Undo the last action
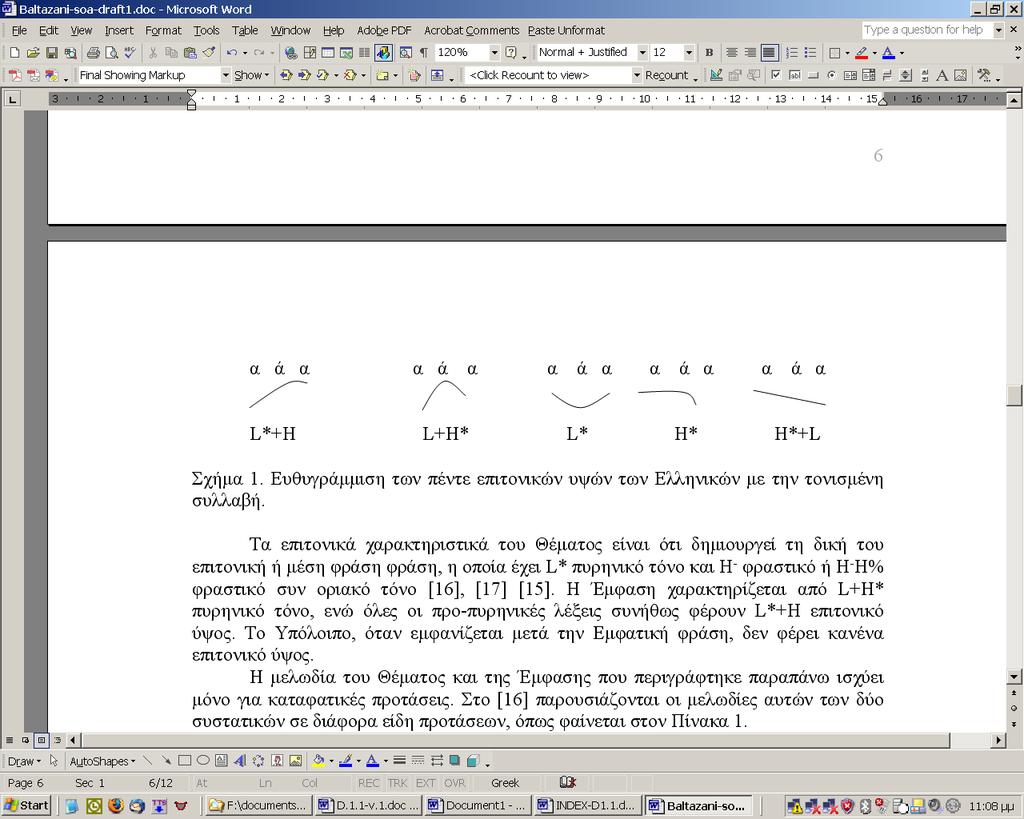Image resolution: width=1024 pixels, height=819 pixels. [x=231, y=53]
